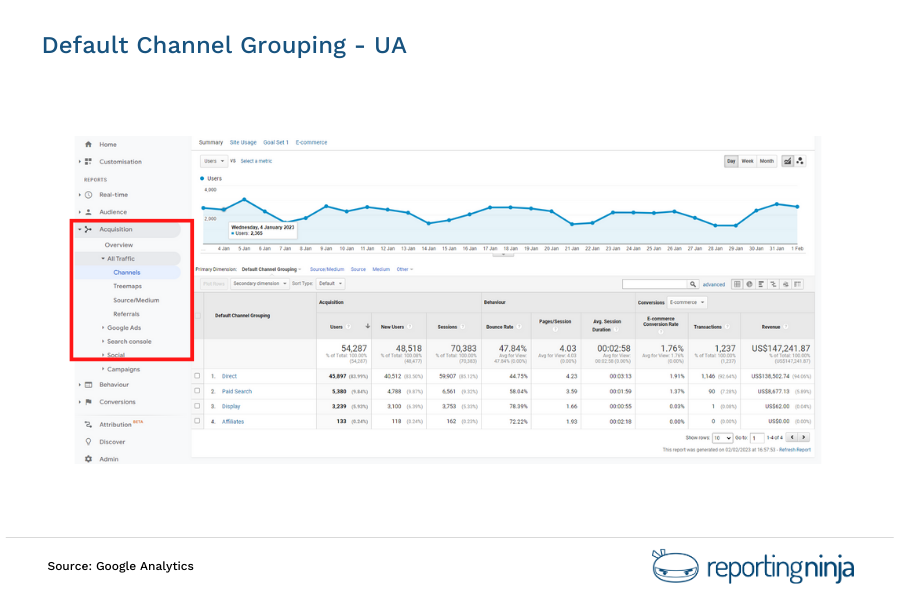Open the Affiliates channel link
This screenshot has height=600, width=900.
pyautogui.click(x=233, y=421)
